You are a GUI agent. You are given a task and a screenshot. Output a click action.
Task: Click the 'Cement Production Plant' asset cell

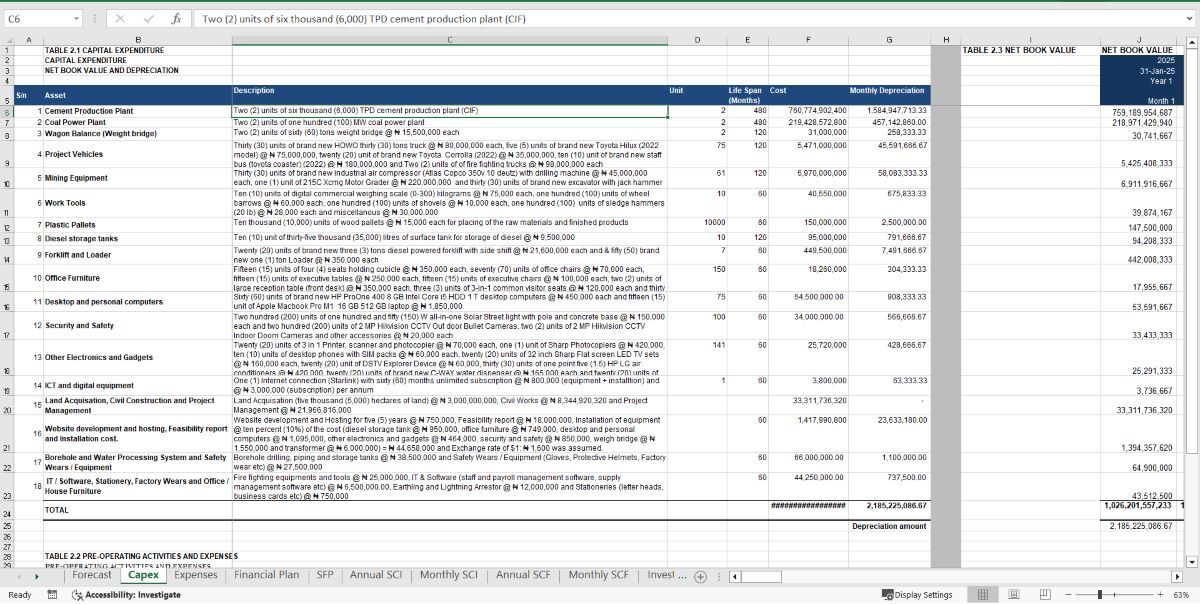click(137, 110)
